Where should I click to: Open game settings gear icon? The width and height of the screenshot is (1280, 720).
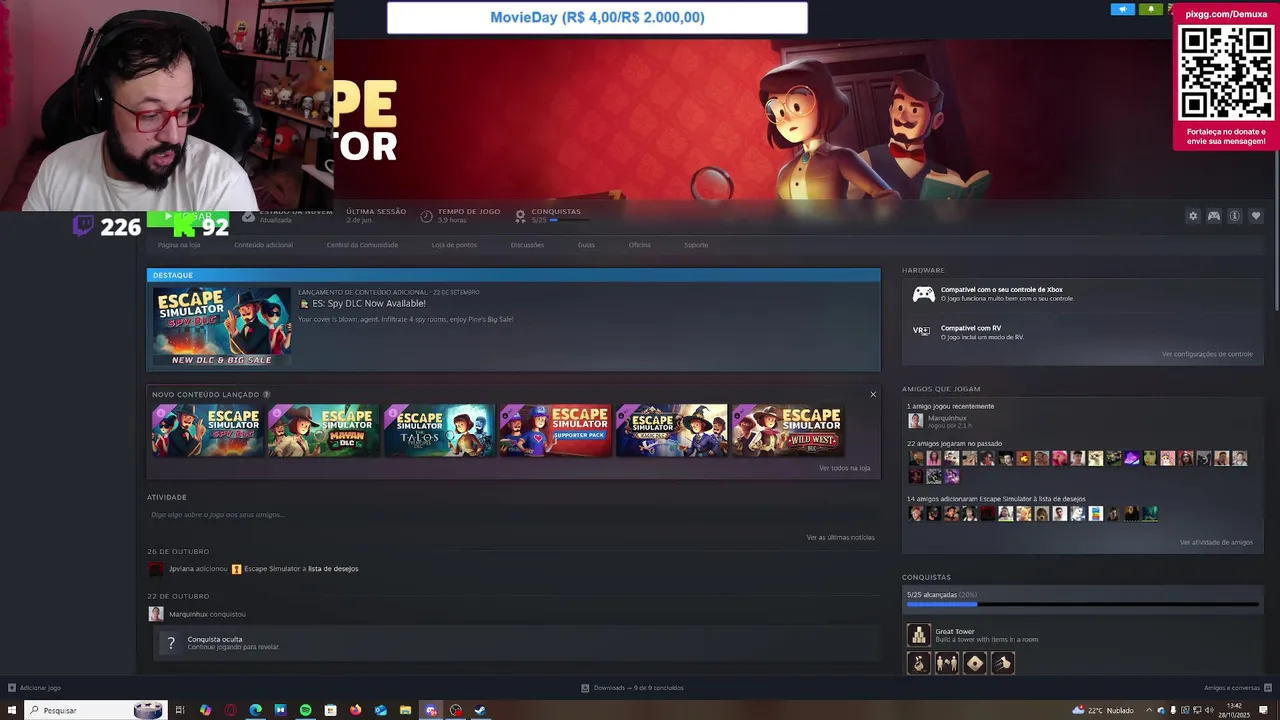(1193, 216)
